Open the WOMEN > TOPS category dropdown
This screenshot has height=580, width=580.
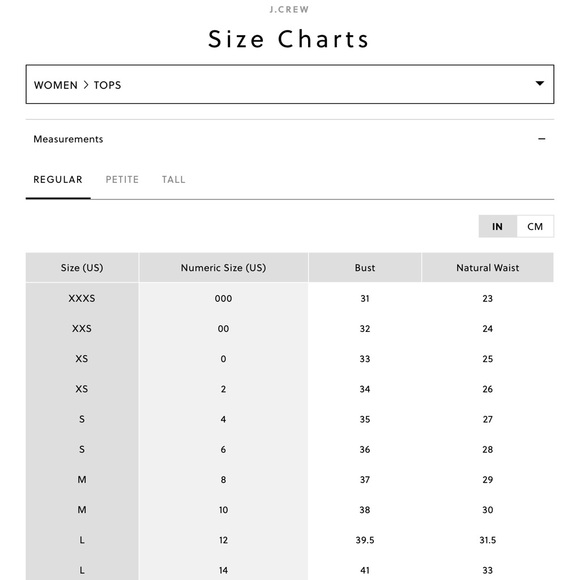(290, 84)
